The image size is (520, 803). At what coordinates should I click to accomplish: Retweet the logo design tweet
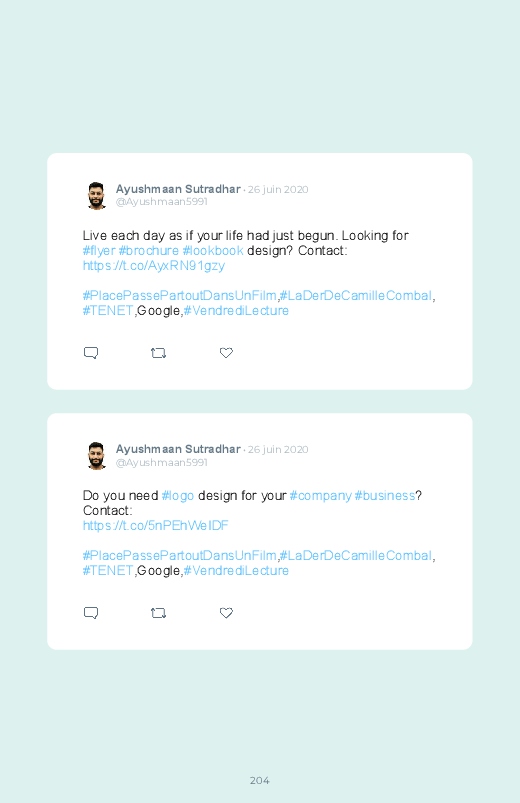click(x=158, y=613)
